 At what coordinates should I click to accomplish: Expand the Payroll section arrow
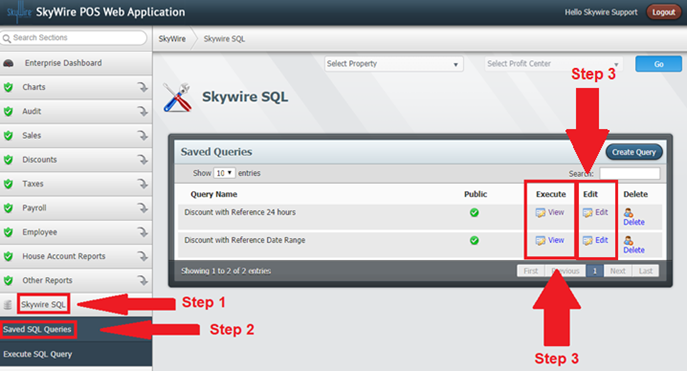tap(142, 208)
